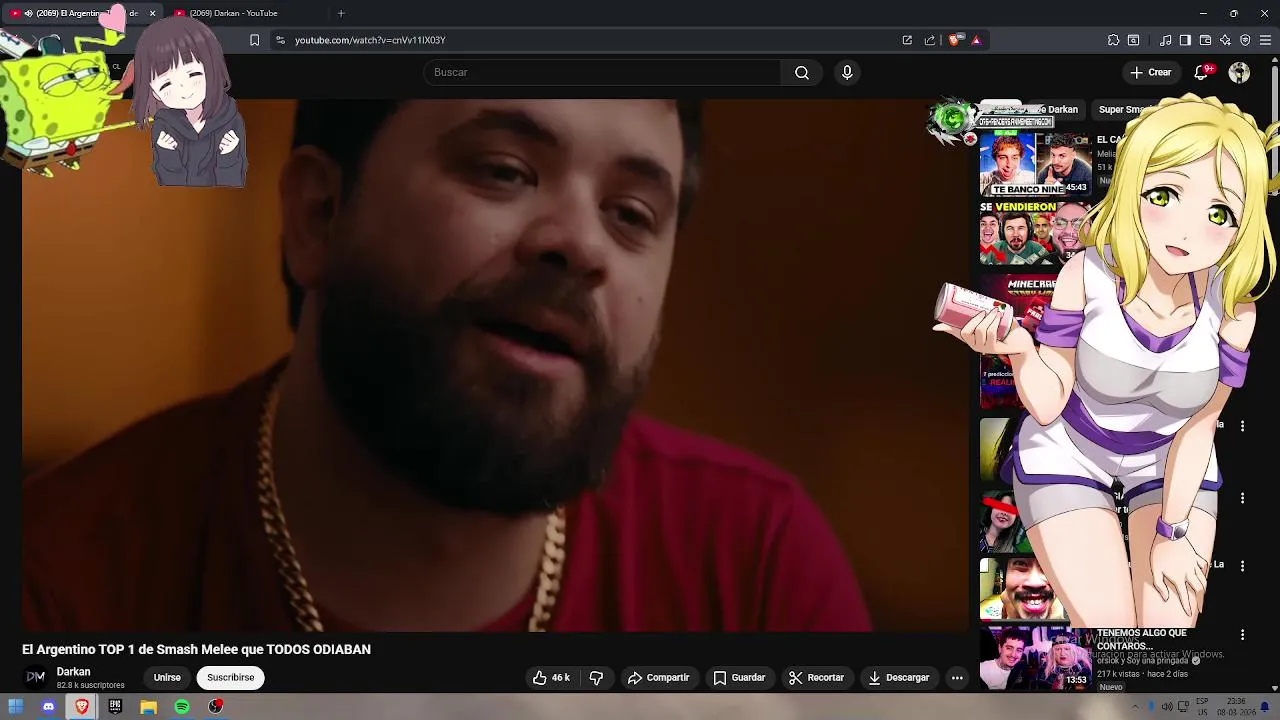Open Spotify from taskbar
The image size is (1280, 720).
coord(182,707)
